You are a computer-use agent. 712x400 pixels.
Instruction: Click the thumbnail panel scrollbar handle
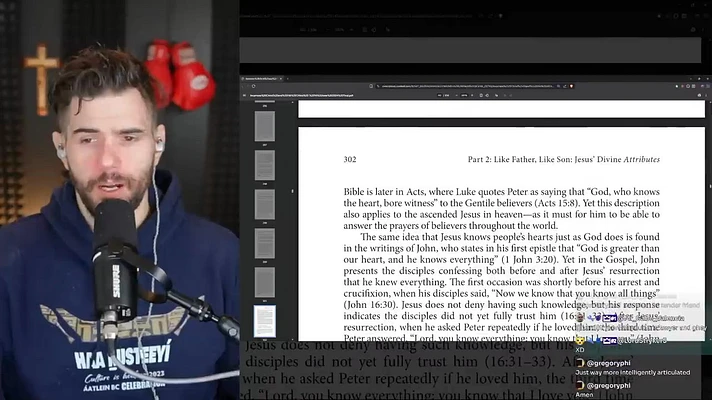(x=292, y=191)
